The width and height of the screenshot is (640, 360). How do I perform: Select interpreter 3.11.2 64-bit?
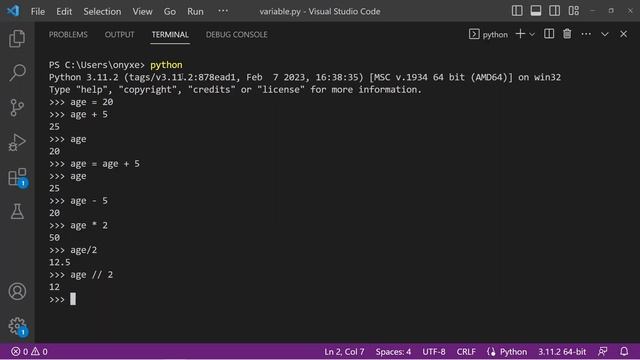562,351
